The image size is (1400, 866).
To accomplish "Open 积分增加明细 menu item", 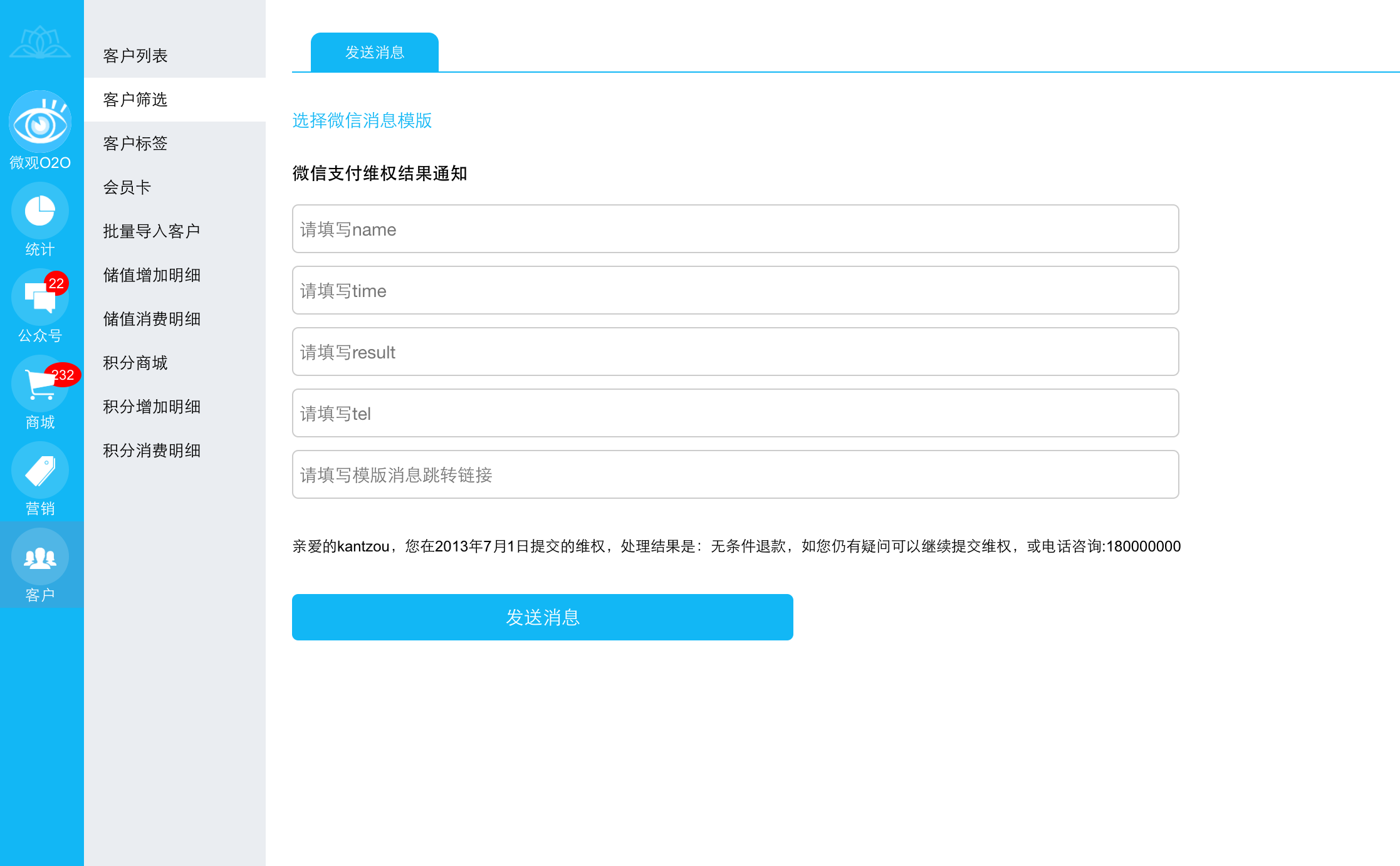I will [175, 407].
